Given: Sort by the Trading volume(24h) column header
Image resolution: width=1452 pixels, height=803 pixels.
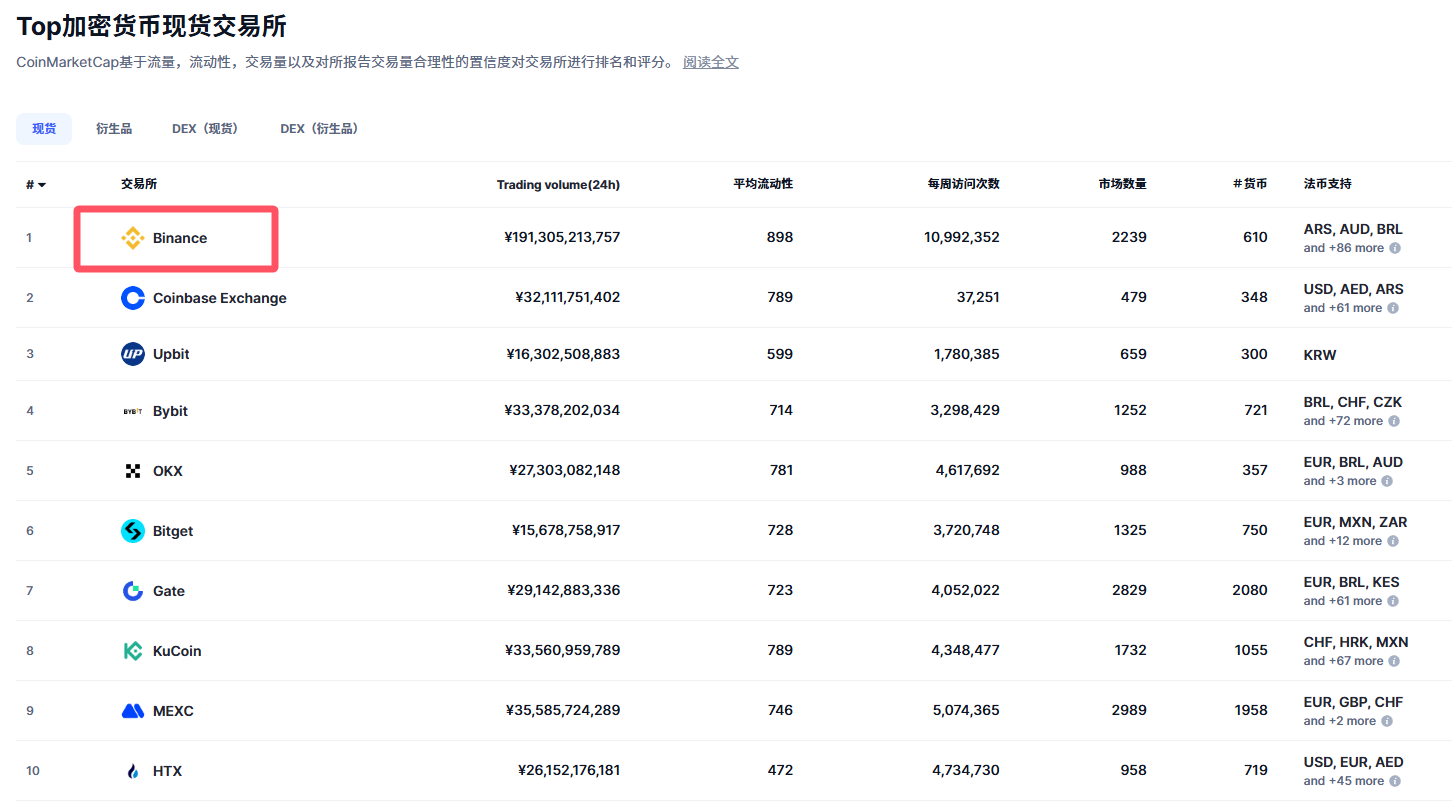Looking at the screenshot, I should pyautogui.click(x=558, y=184).
